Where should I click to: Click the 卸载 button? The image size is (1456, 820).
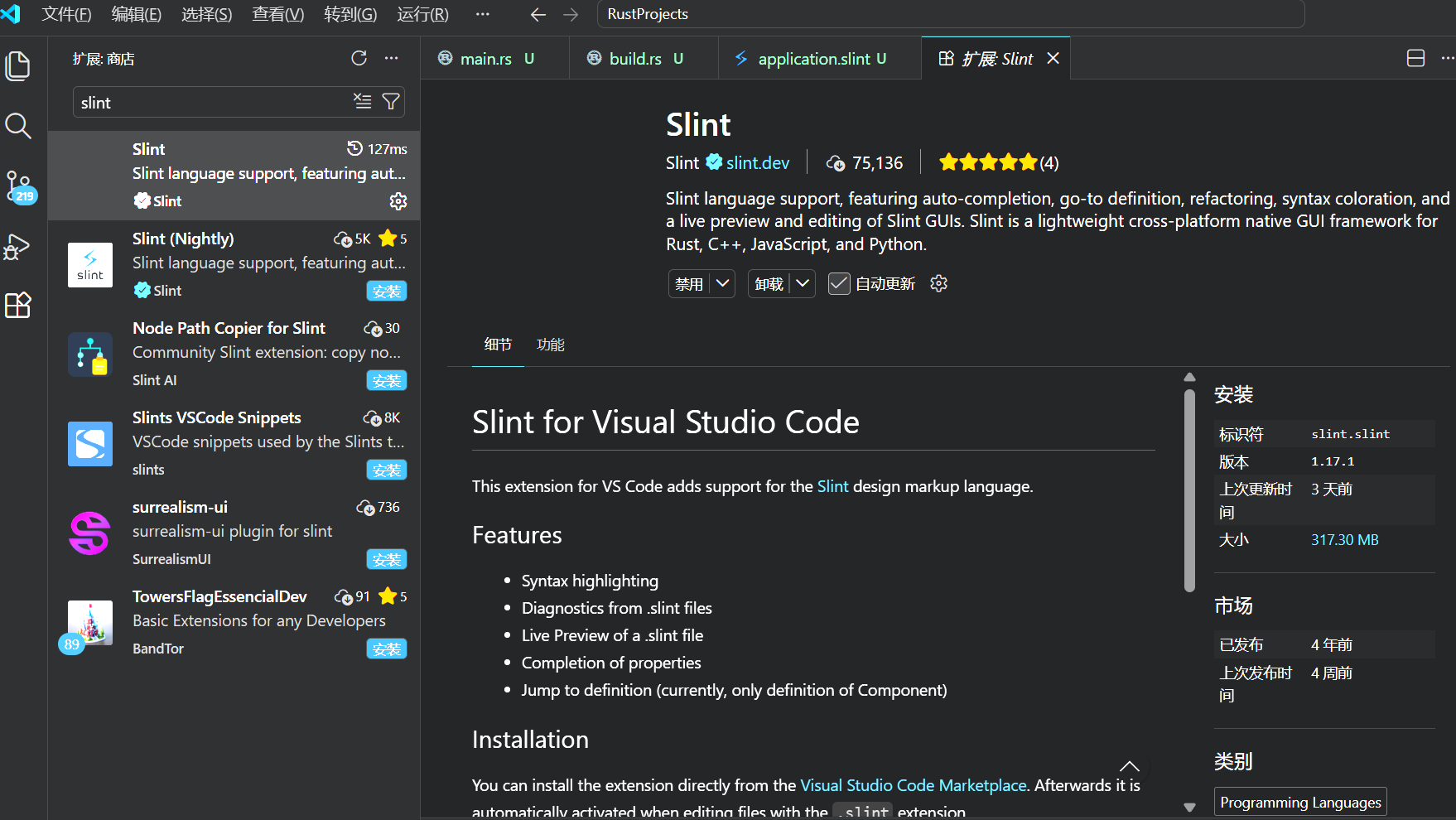pos(769,284)
